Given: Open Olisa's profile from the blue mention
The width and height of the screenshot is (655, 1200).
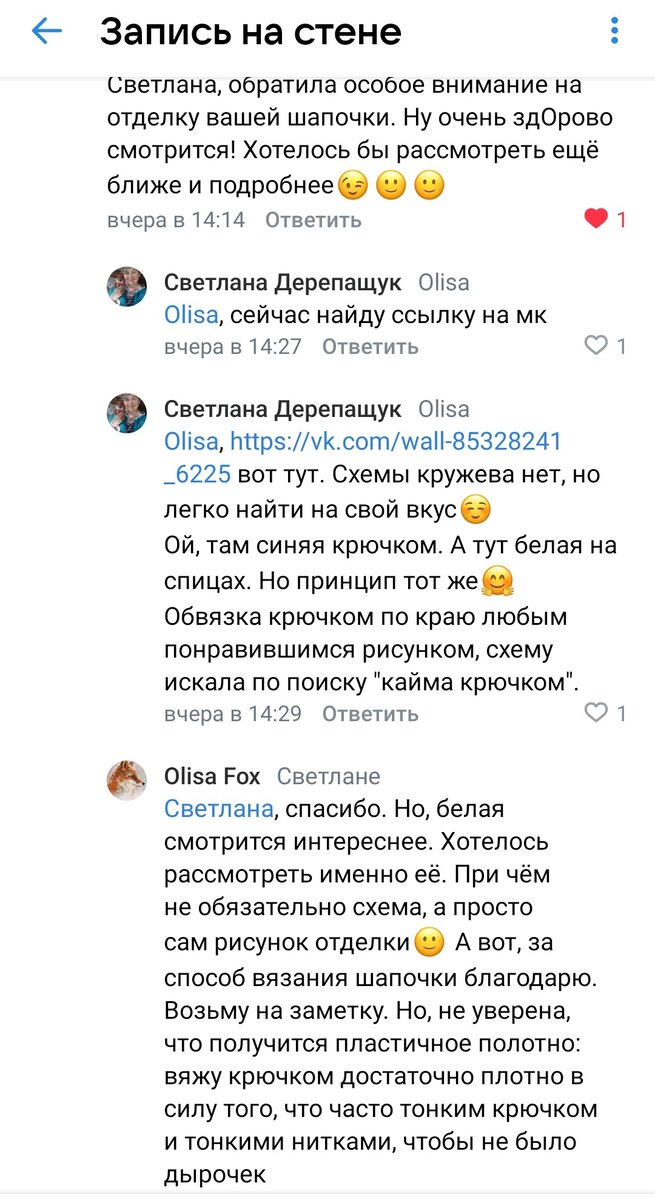Looking at the screenshot, I should click(x=187, y=316).
